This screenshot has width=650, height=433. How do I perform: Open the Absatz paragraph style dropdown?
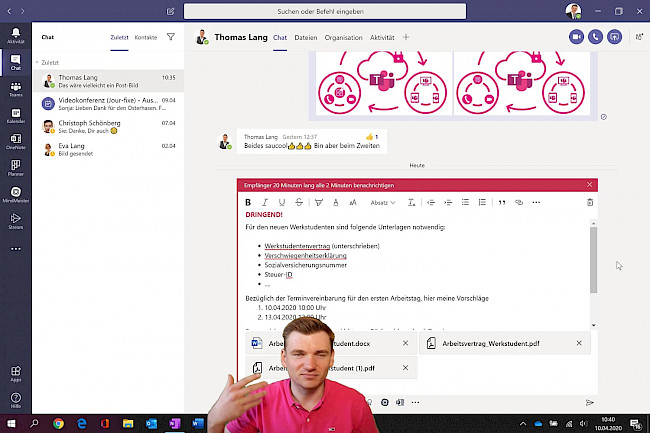click(382, 202)
